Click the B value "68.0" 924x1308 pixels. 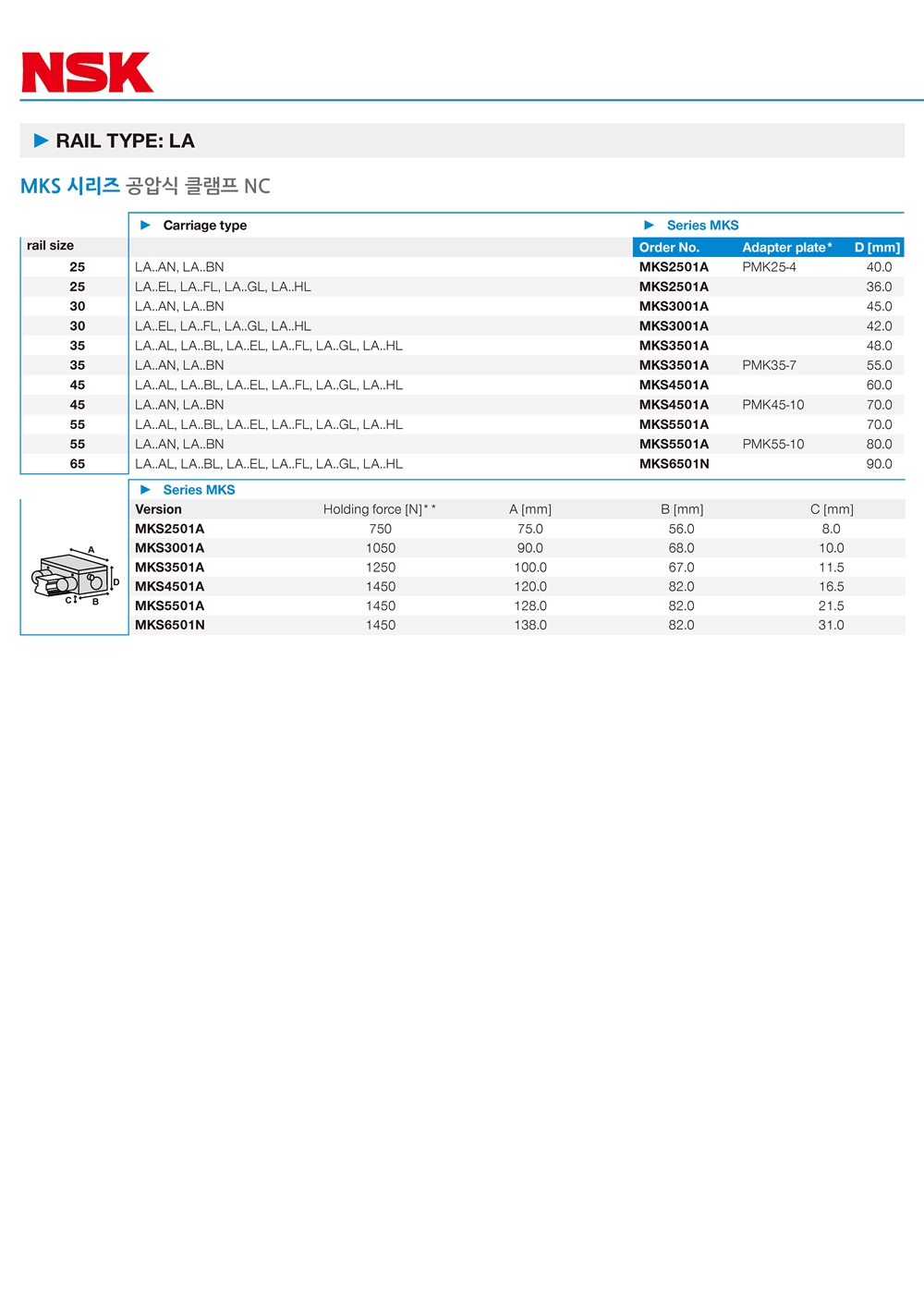pos(682,548)
